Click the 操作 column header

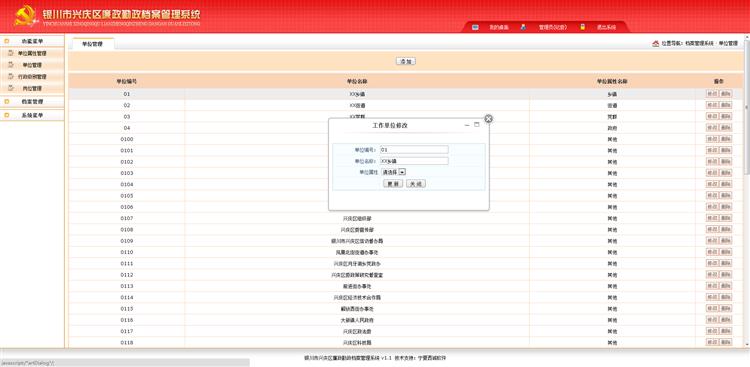point(719,81)
